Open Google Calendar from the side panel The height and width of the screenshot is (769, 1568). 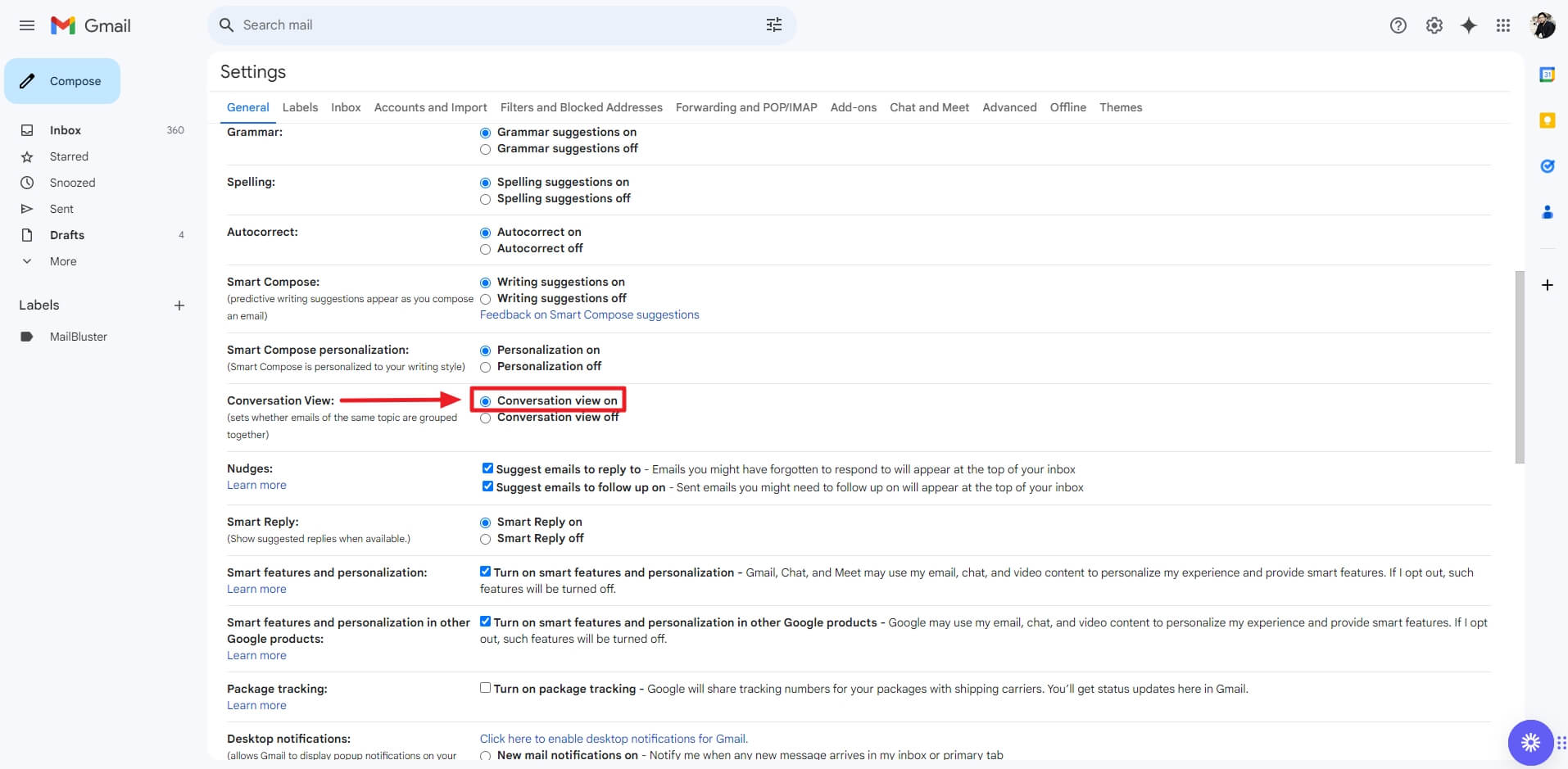tap(1548, 74)
